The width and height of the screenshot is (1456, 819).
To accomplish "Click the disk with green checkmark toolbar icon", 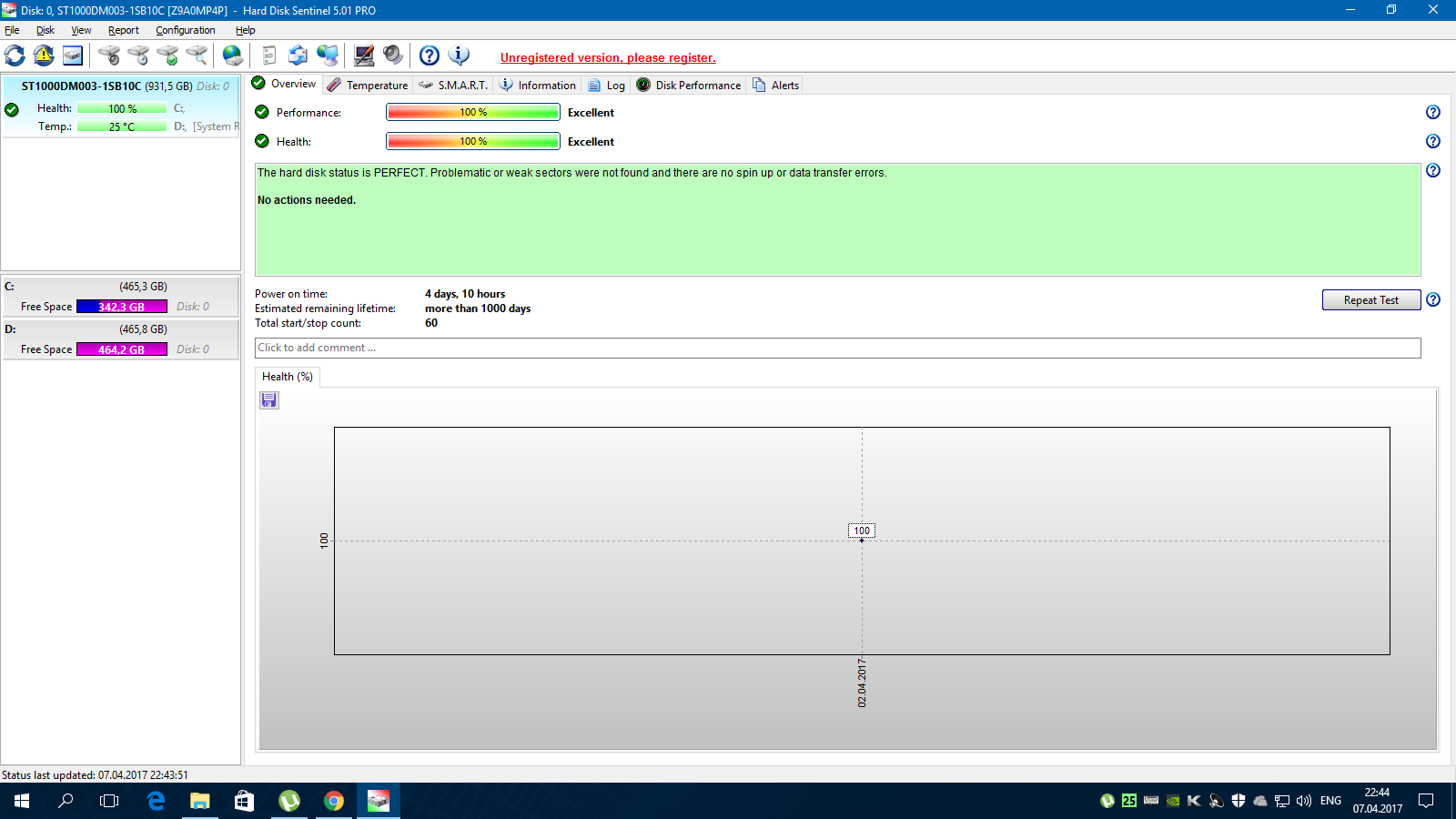I will pyautogui.click(x=167, y=56).
